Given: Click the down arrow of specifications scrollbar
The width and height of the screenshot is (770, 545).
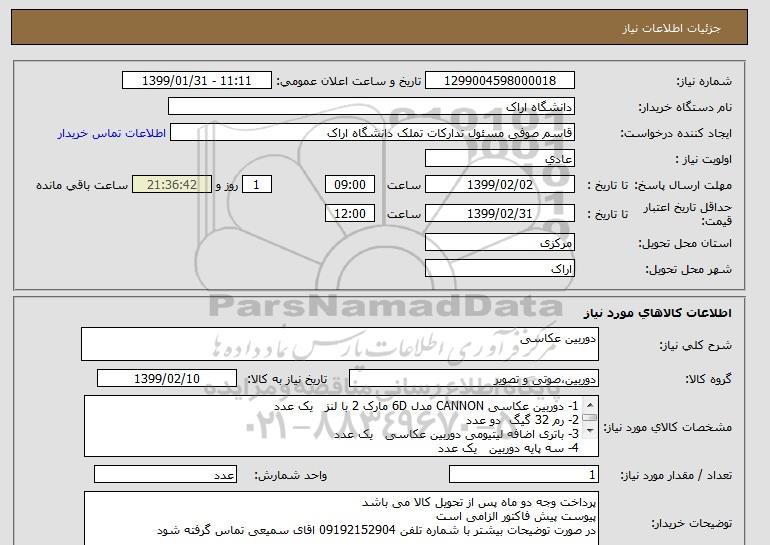Looking at the screenshot, I should (x=590, y=431).
